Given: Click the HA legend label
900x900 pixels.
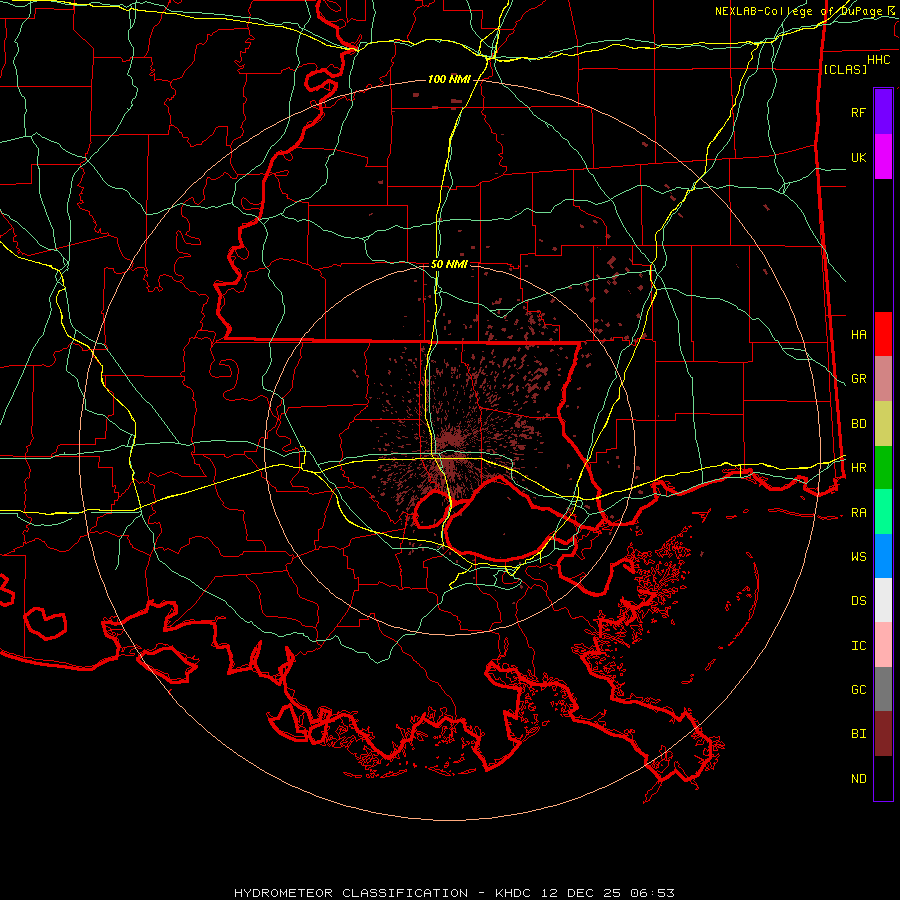Looking at the screenshot, I should [x=858, y=334].
